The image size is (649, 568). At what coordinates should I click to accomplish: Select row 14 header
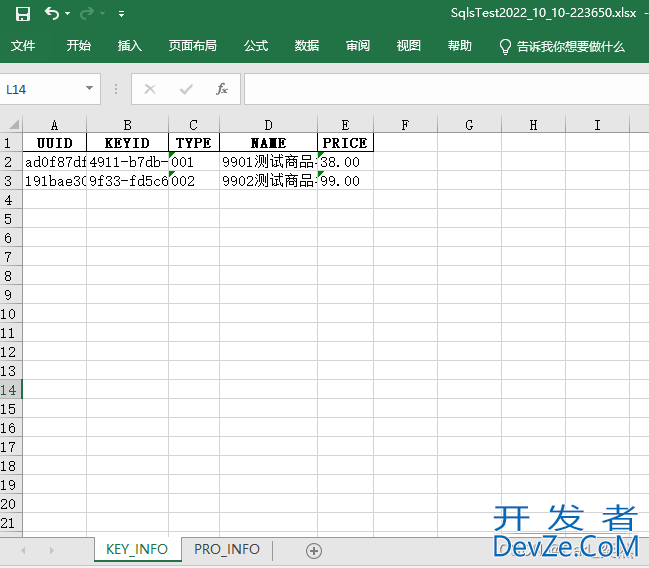pyautogui.click(x=11, y=390)
